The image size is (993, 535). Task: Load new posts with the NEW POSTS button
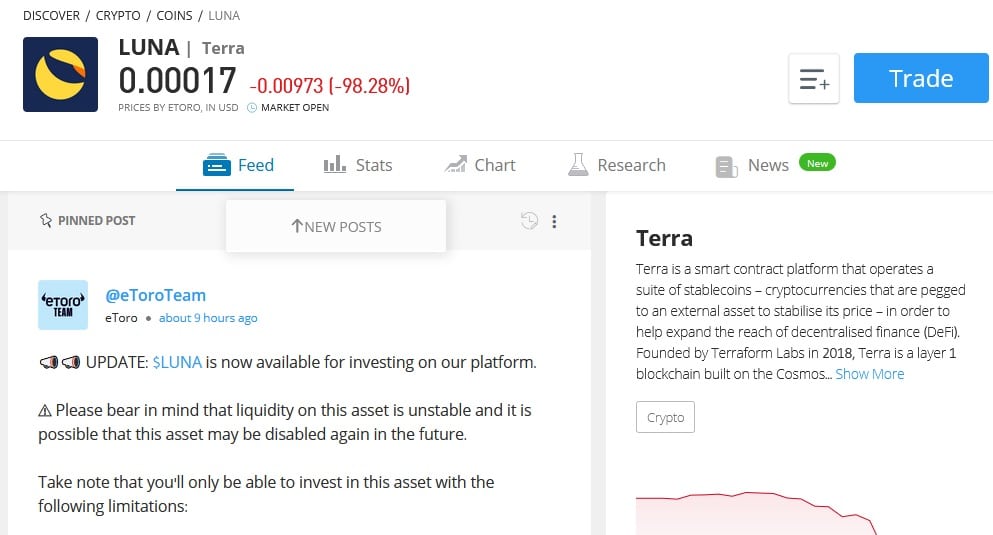336,226
